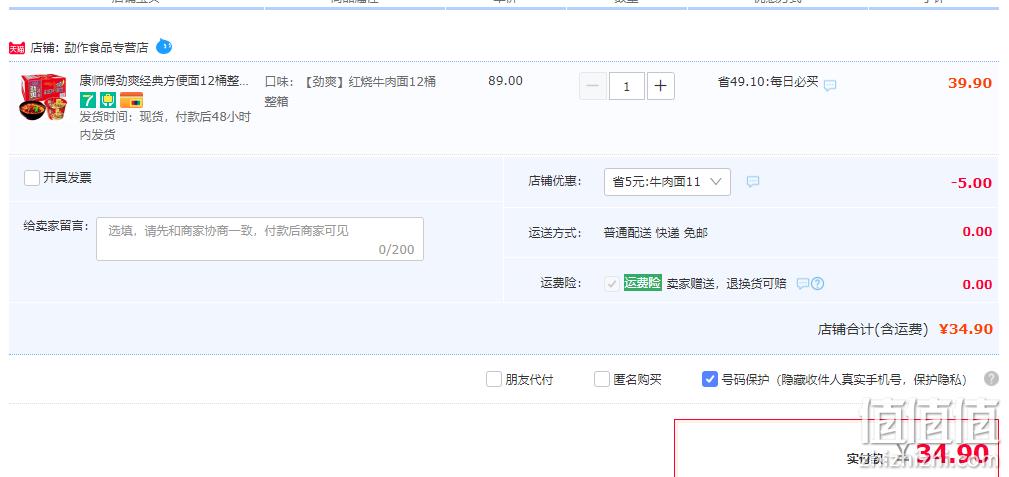The image size is (1009, 477).
Task: Expand the 省5元:牛肉面11 shop discount dropdown
Action: [x=667, y=182]
